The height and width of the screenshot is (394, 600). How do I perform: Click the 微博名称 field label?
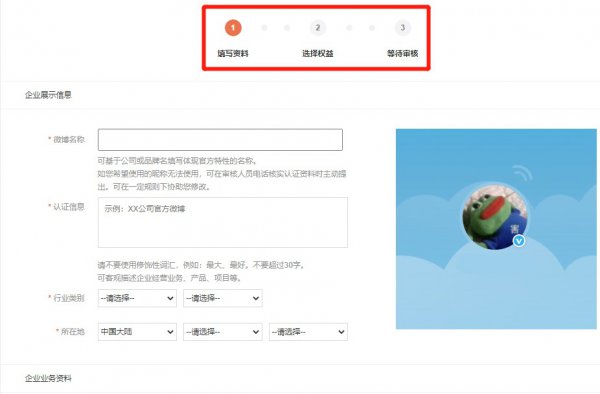tap(68, 139)
